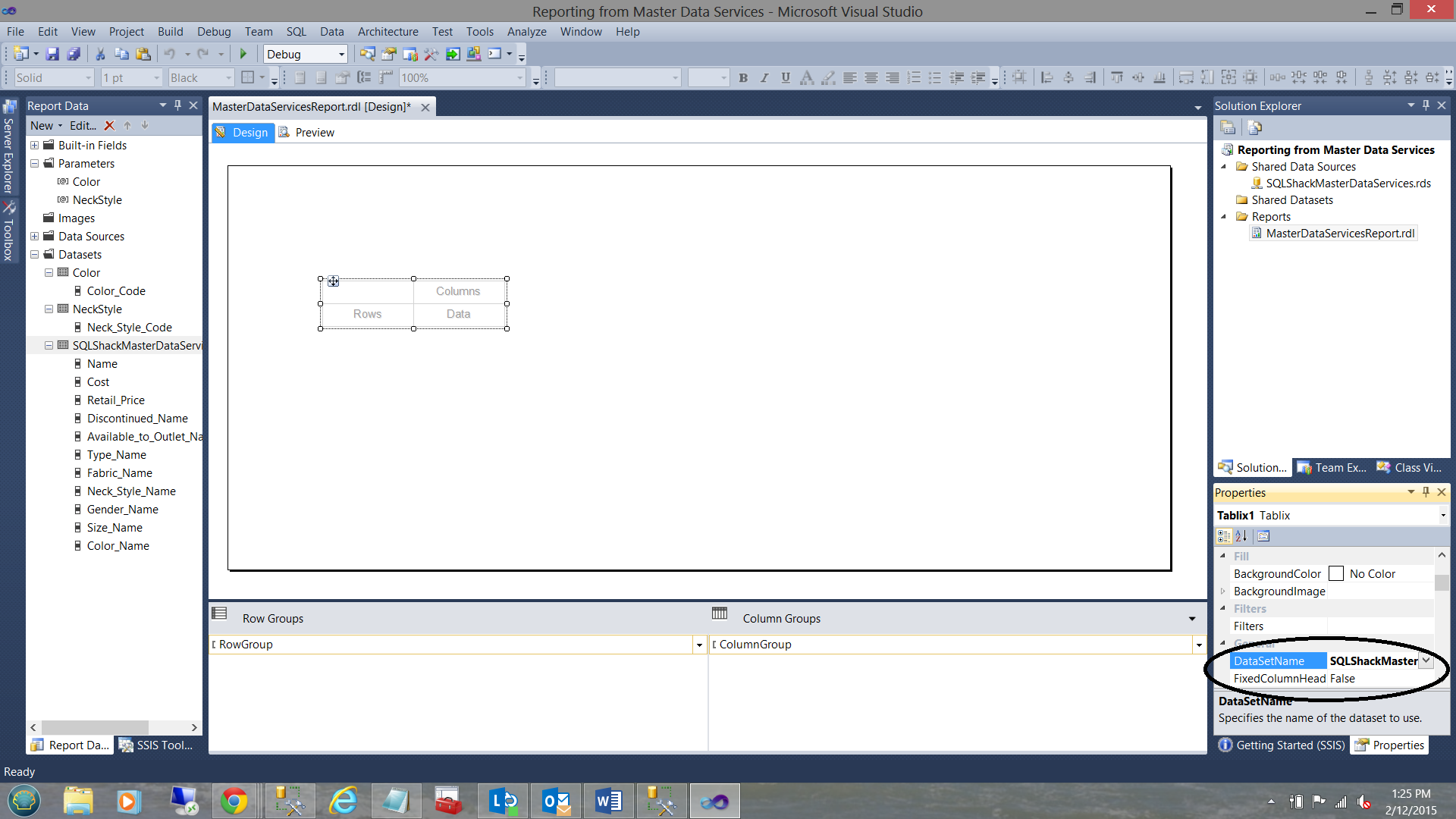Click the Categorized view icon in Properties
Screen dimensions: 1456x819
[1224, 536]
